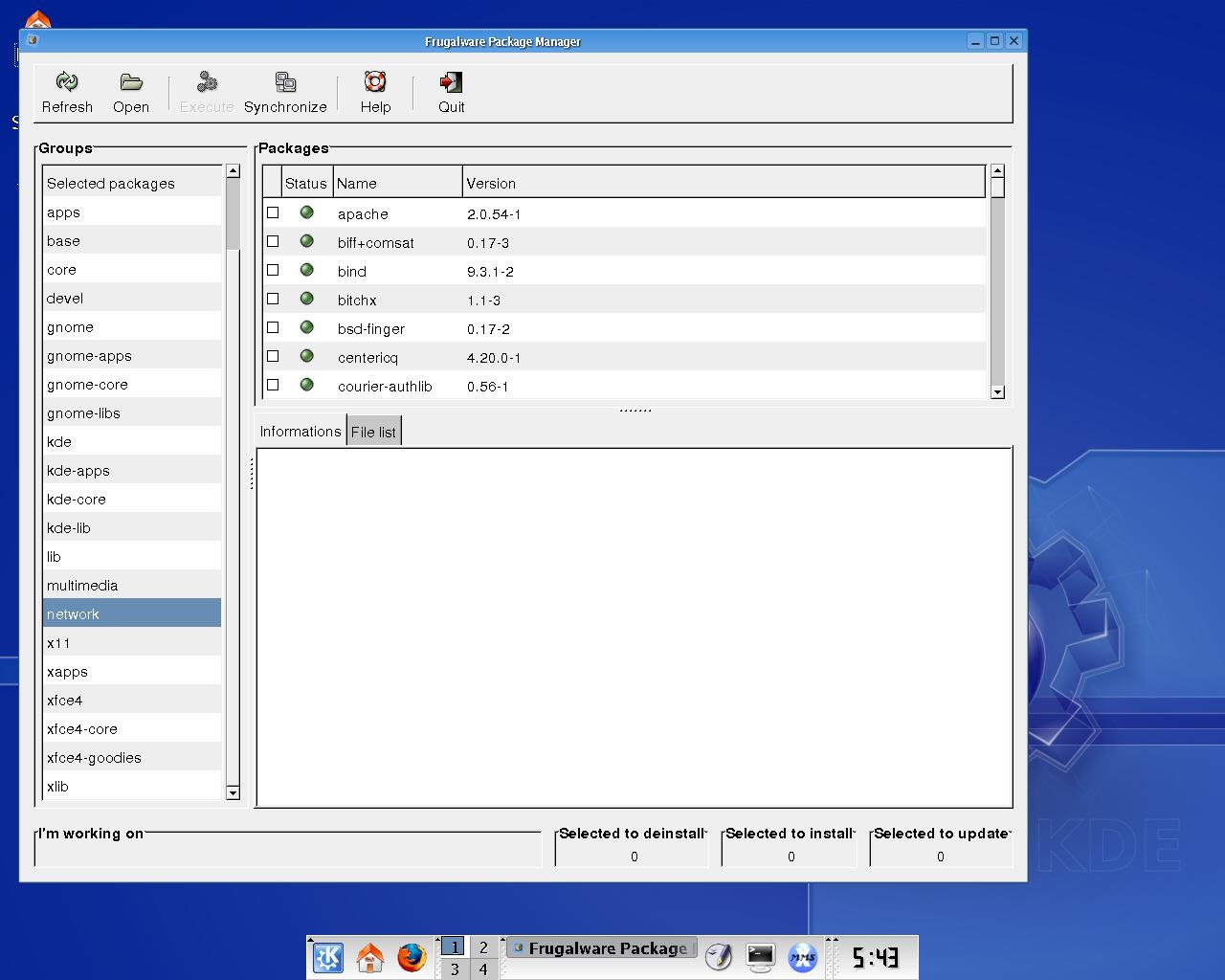Viewport: 1225px width, 980px height.
Task: Click the green status dot for courier-authlib
Action: 307,385
